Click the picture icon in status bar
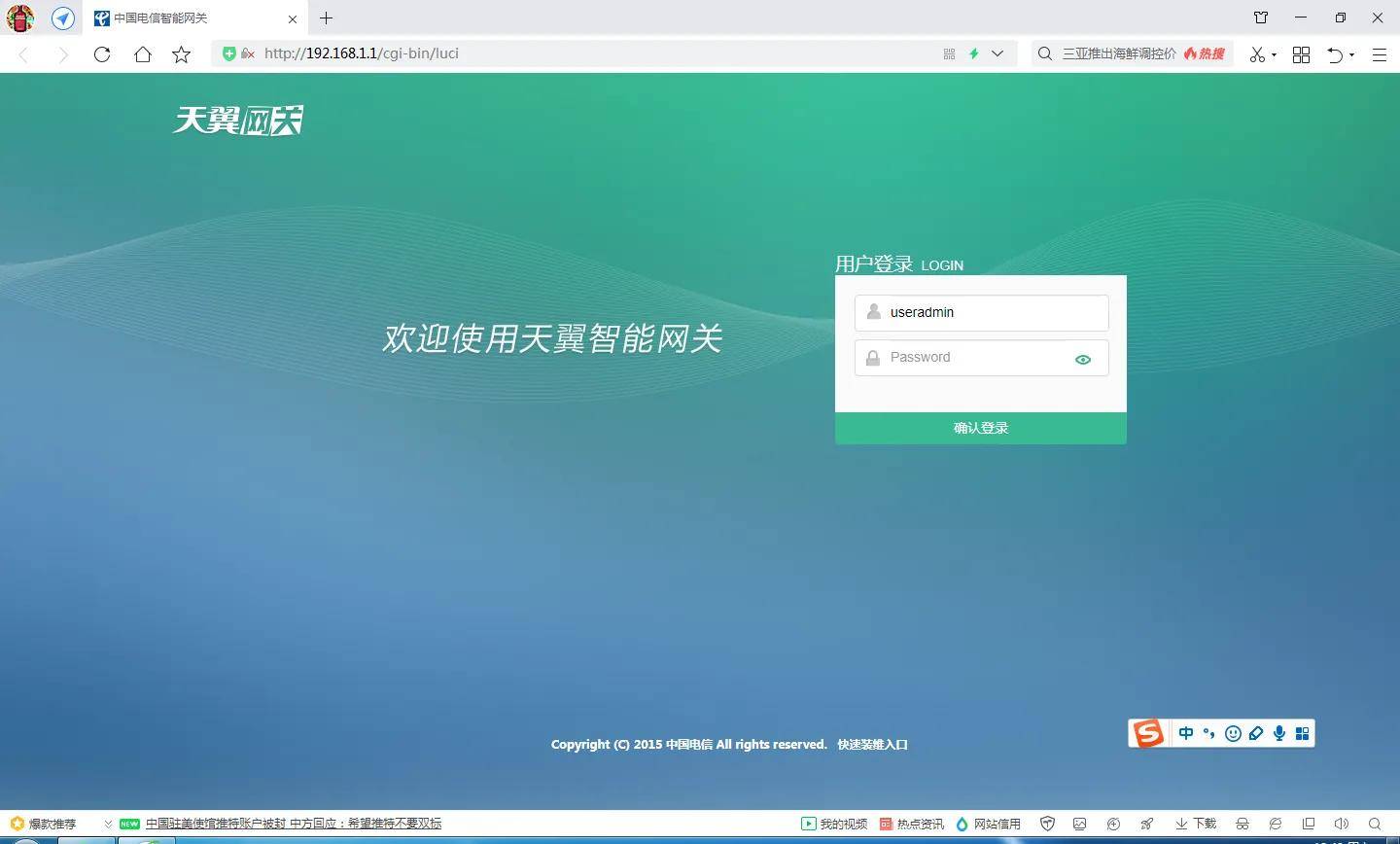The image size is (1400, 844). [x=1079, y=824]
